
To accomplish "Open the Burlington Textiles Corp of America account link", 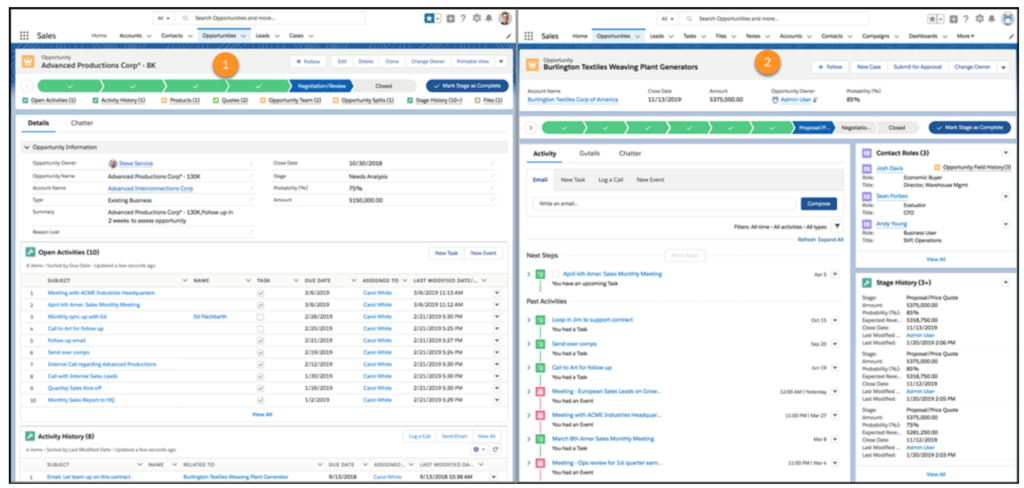I will [572, 99].
